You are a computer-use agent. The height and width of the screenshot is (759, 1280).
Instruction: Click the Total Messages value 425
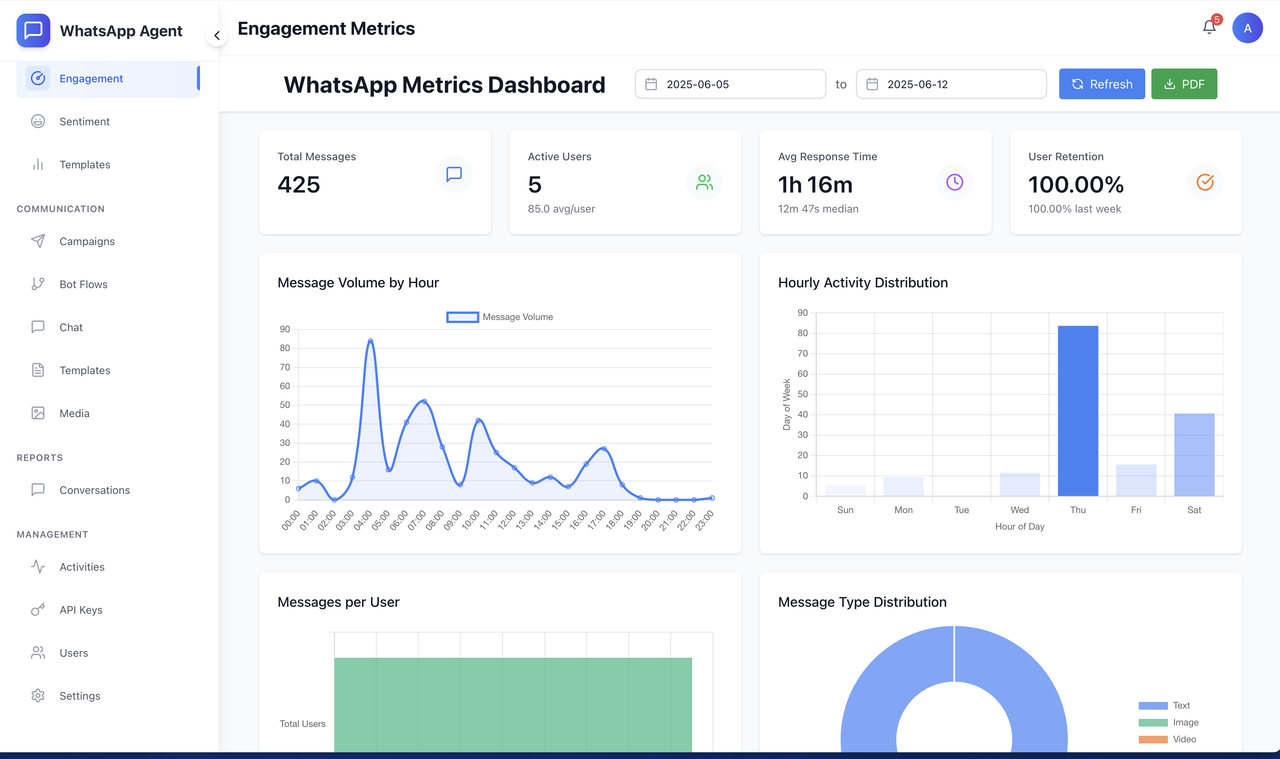(299, 184)
